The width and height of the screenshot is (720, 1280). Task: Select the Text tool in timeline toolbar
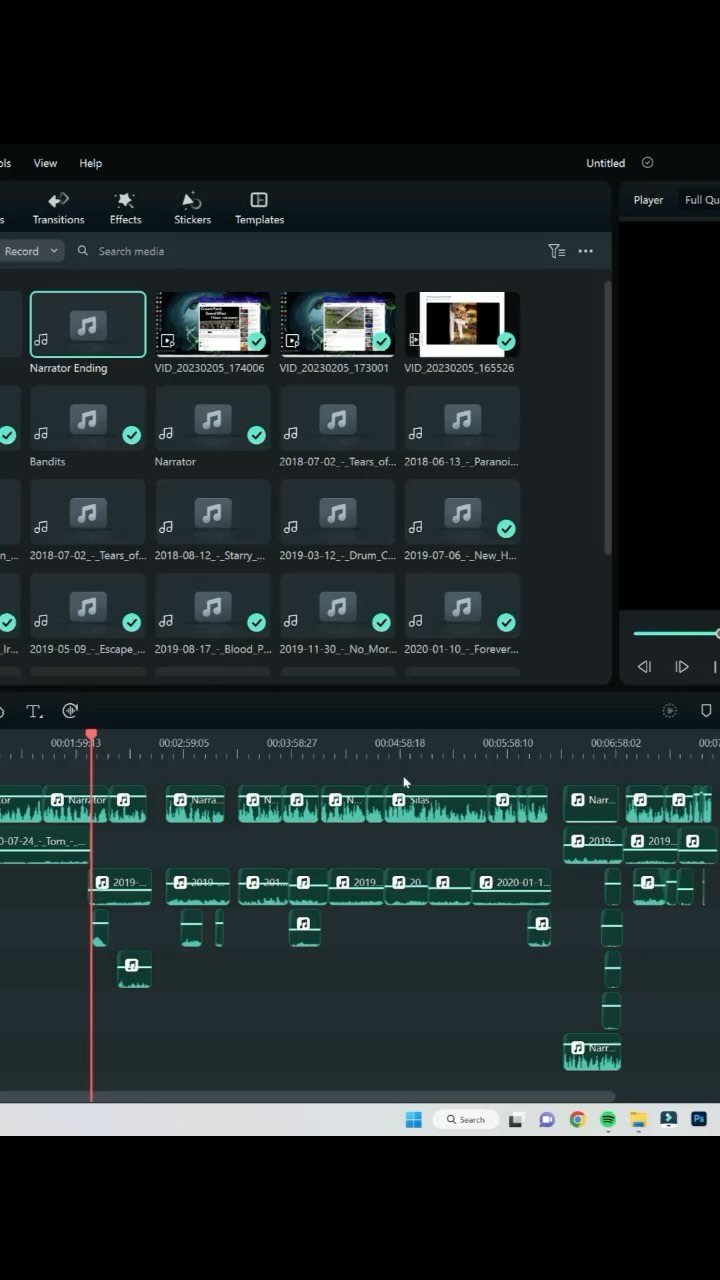[34, 711]
